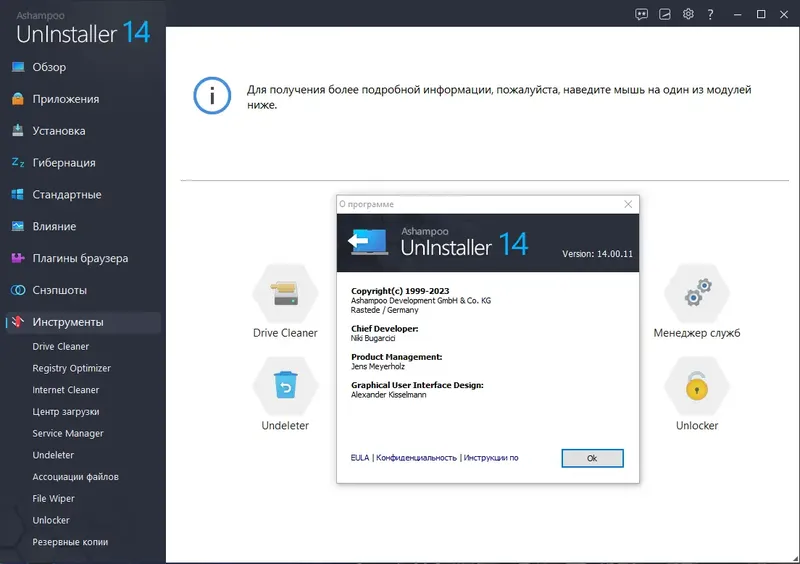Open the EULA link
Viewport: 800px width, 564px height.
[x=359, y=458]
